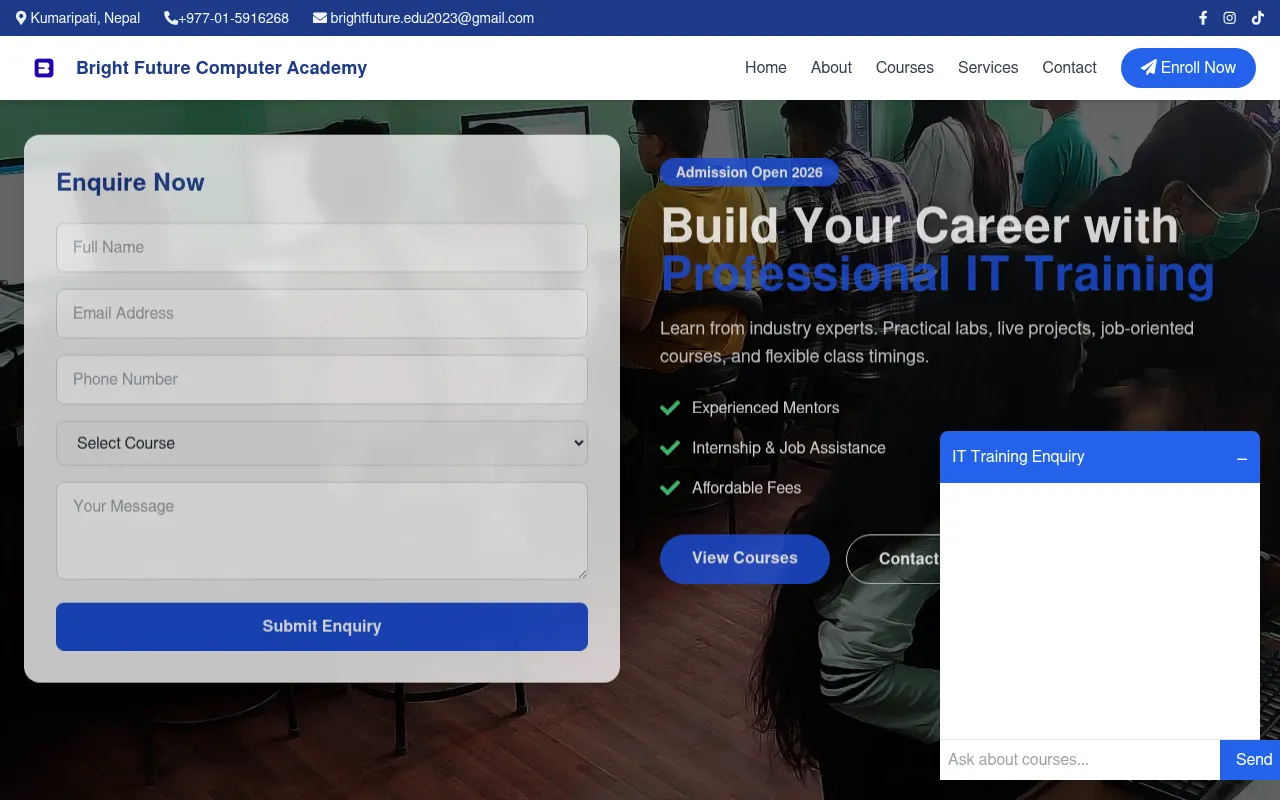The height and width of the screenshot is (800, 1280).
Task: Click checkmark beside Experienced Mentors
Action: coord(670,408)
